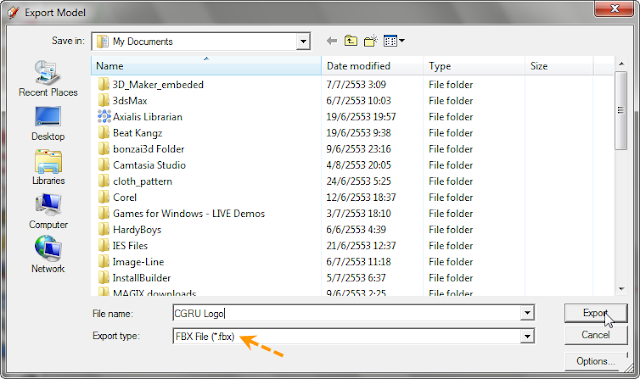Select the HardyBoys folder icon

pyautogui.click(x=104, y=229)
